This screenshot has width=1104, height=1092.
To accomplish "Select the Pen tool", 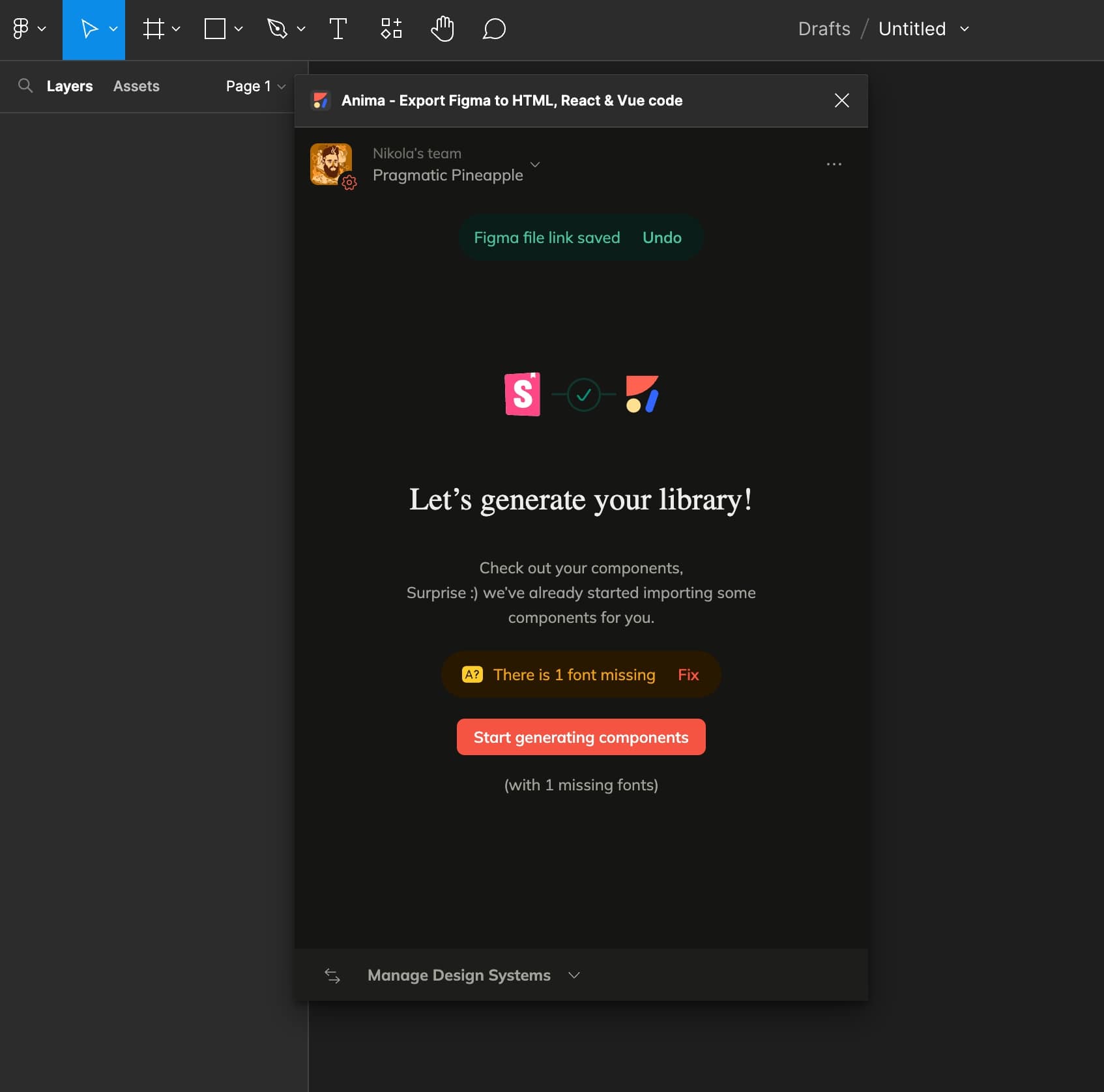I will coord(278,29).
